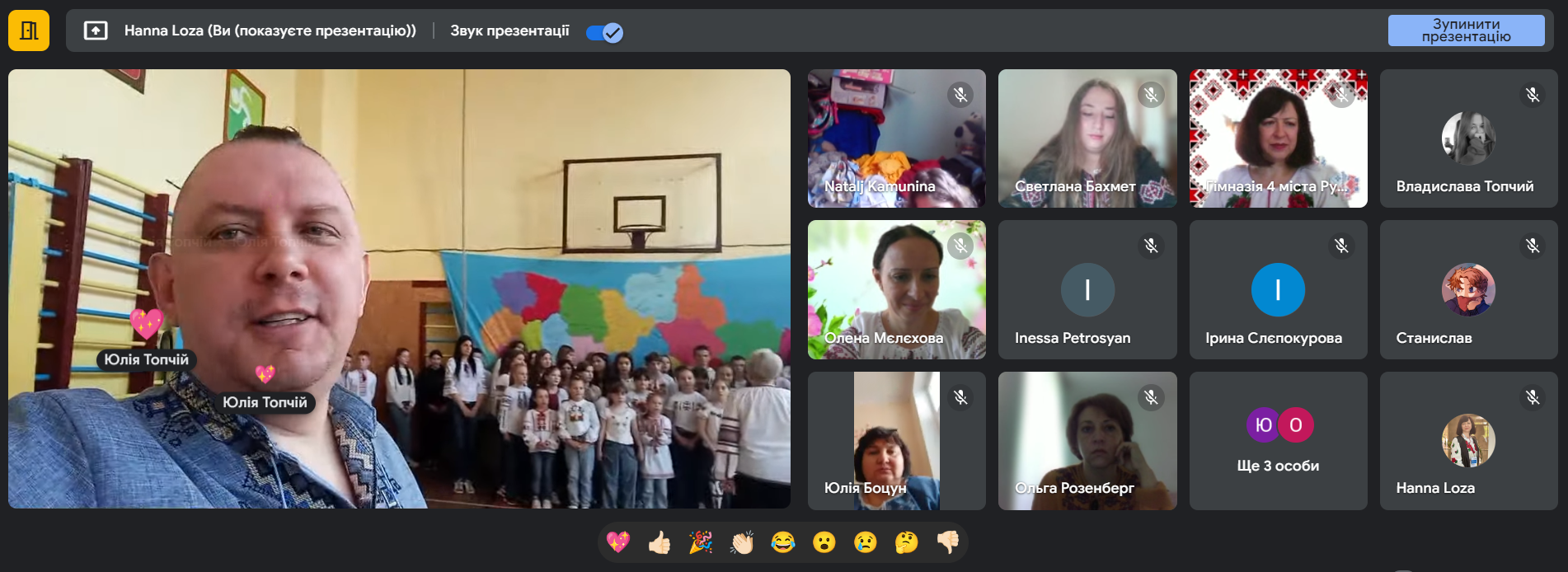This screenshot has height=572, width=1568.
Task: Send the thumbs down reaction
Action: click(947, 542)
